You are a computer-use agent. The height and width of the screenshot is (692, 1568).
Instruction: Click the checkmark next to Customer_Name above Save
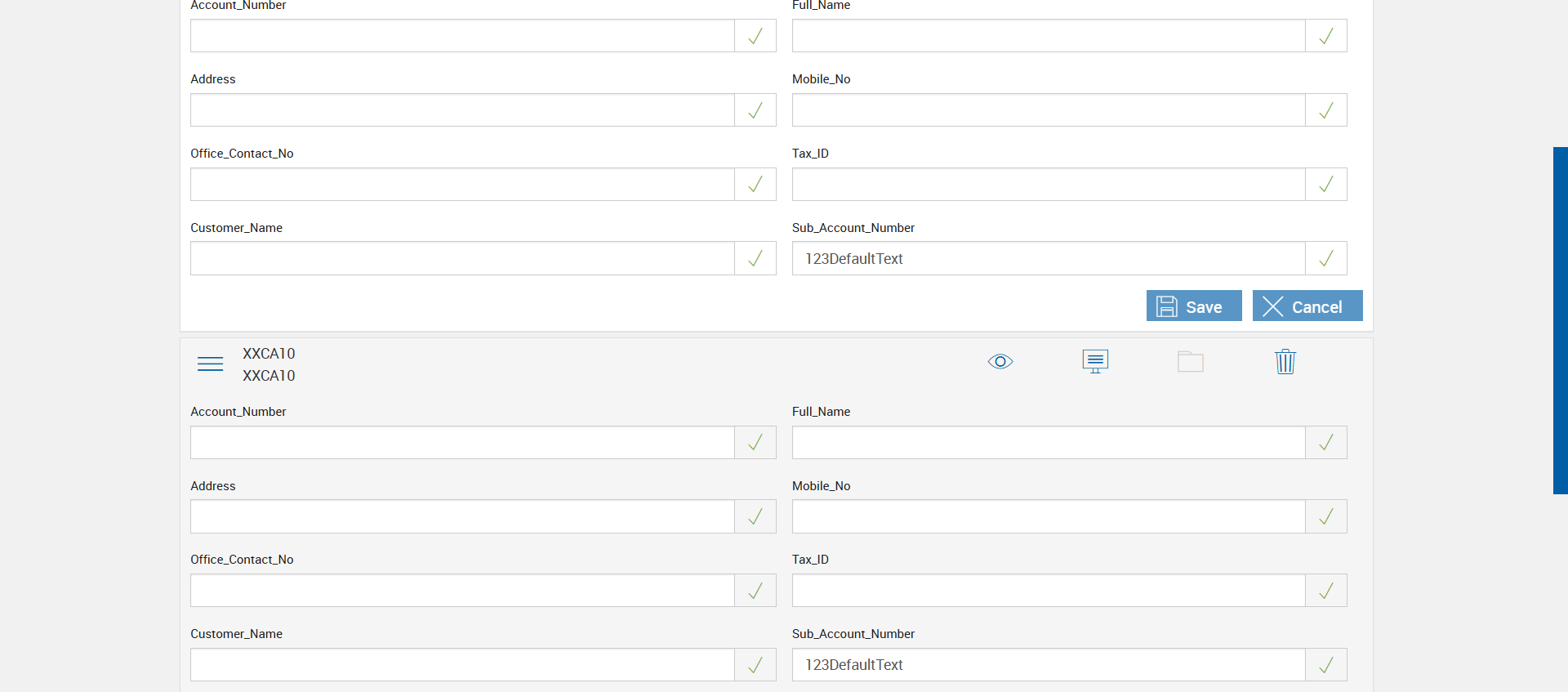[x=755, y=258]
